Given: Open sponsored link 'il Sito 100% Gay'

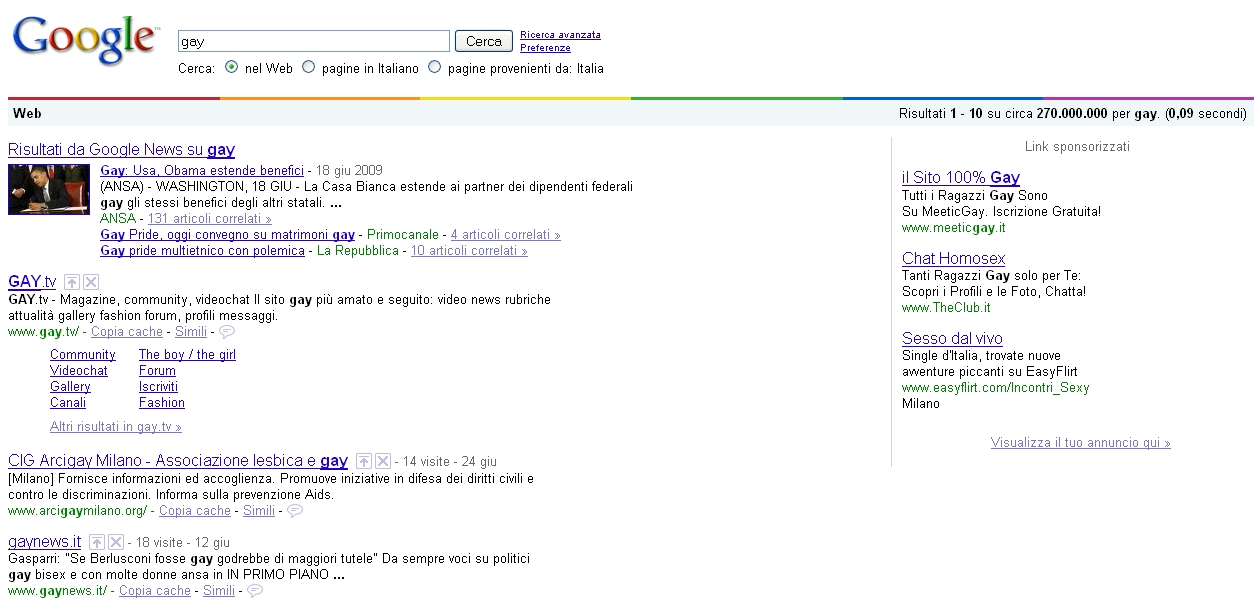Looking at the screenshot, I should (961, 178).
